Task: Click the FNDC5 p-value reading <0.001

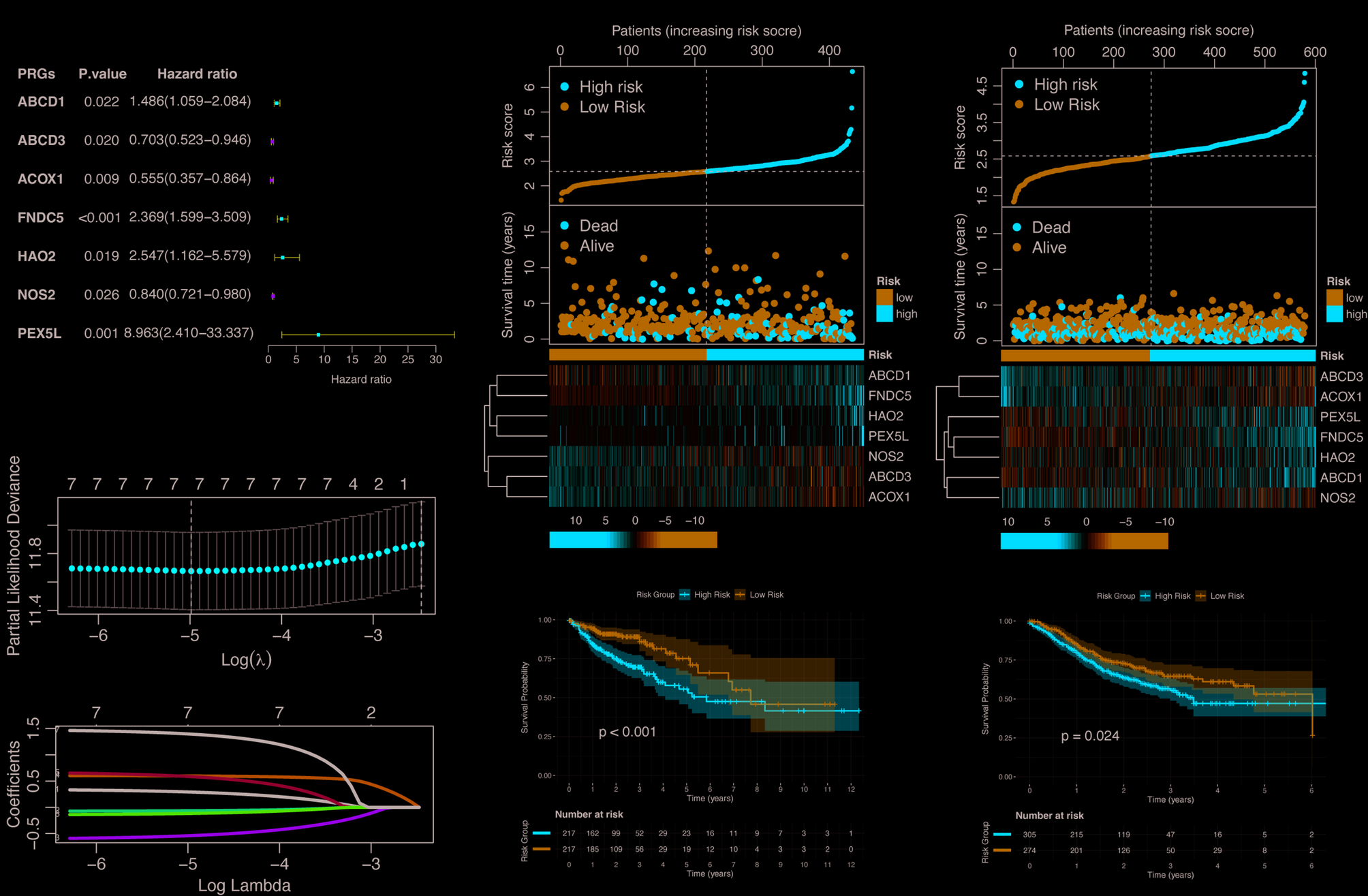Action: pyautogui.click(x=99, y=217)
